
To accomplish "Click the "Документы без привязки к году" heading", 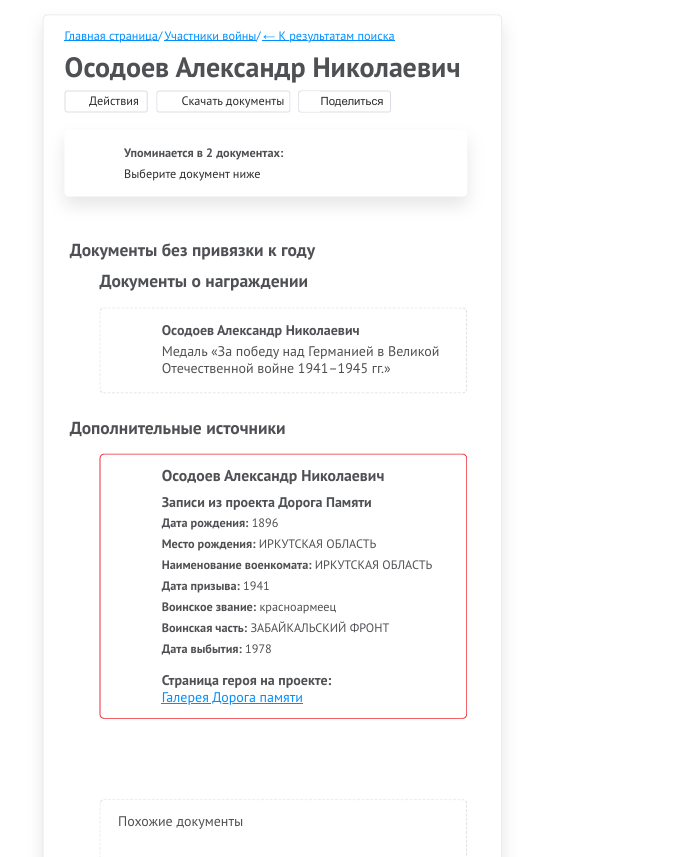I will [191, 250].
